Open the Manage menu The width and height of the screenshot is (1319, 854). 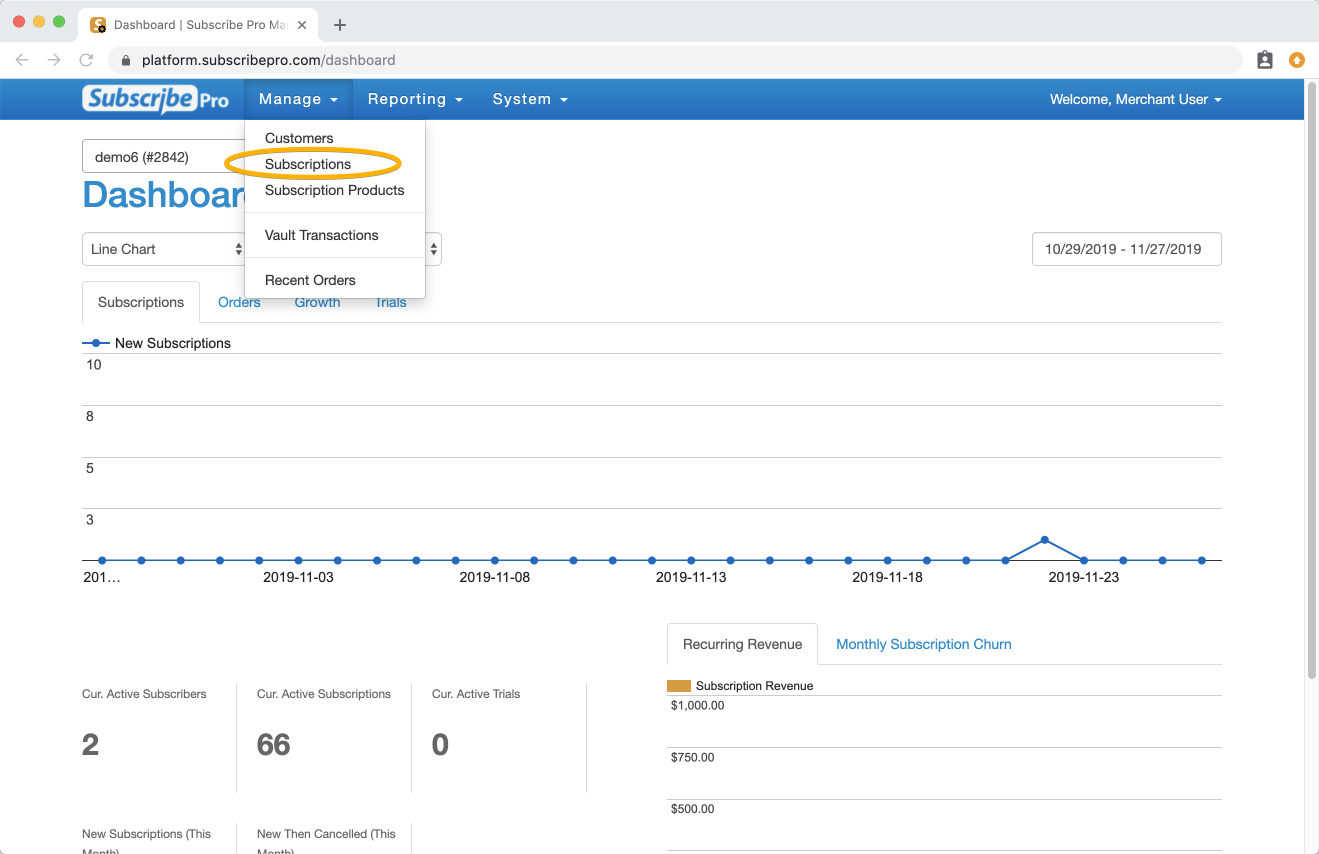click(x=298, y=99)
